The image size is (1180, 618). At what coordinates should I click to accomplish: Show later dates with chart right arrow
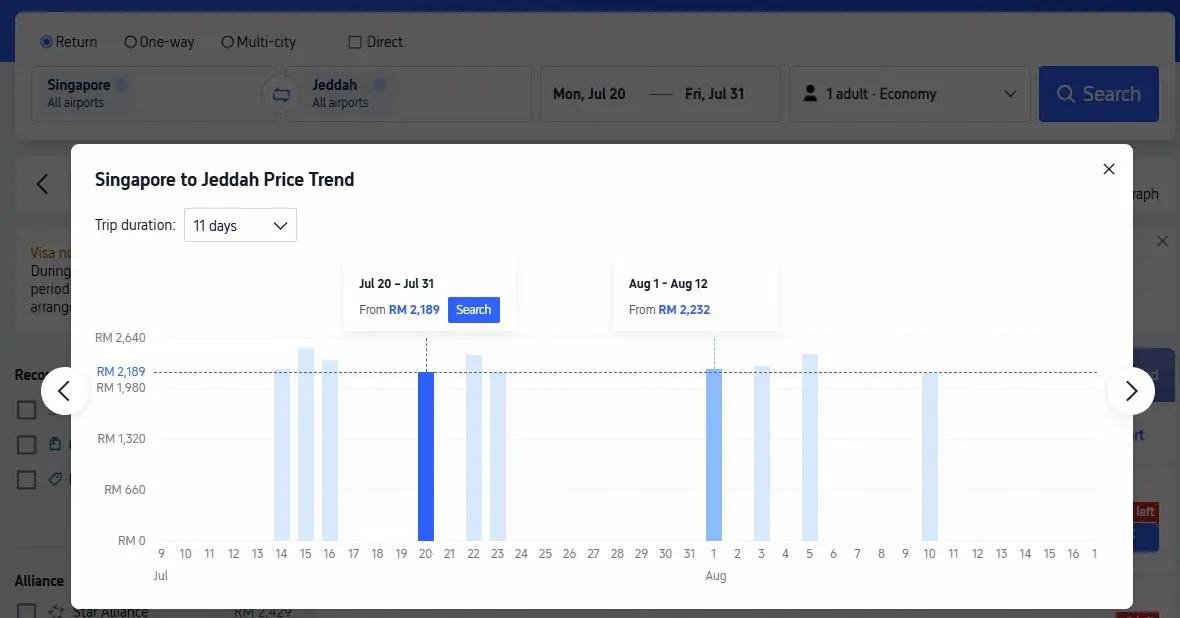pos(1130,391)
